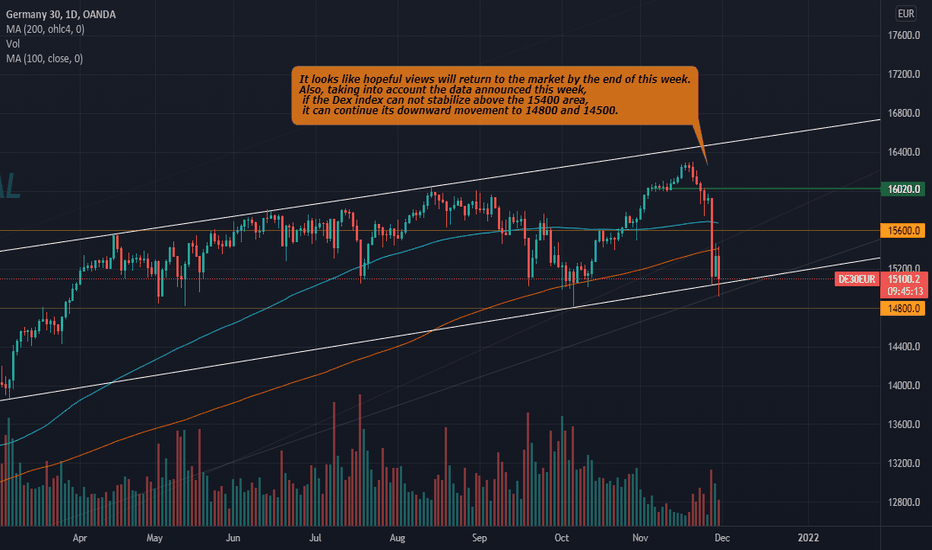Open the Germany 30 symbol title
The width and height of the screenshot is (932, 550).
[61, 14]
